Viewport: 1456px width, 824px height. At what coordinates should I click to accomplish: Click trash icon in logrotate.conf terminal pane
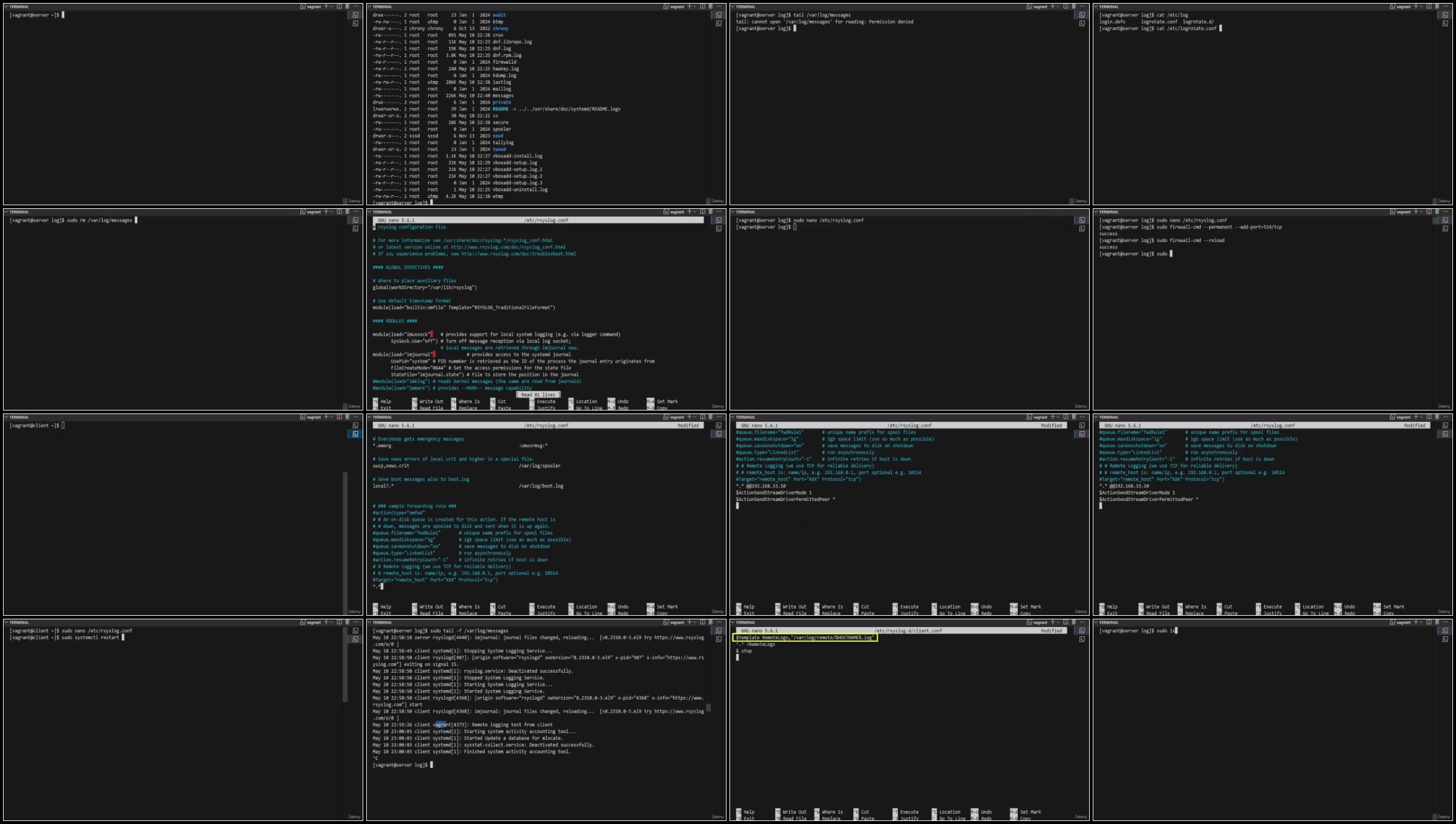(1437, 7)
